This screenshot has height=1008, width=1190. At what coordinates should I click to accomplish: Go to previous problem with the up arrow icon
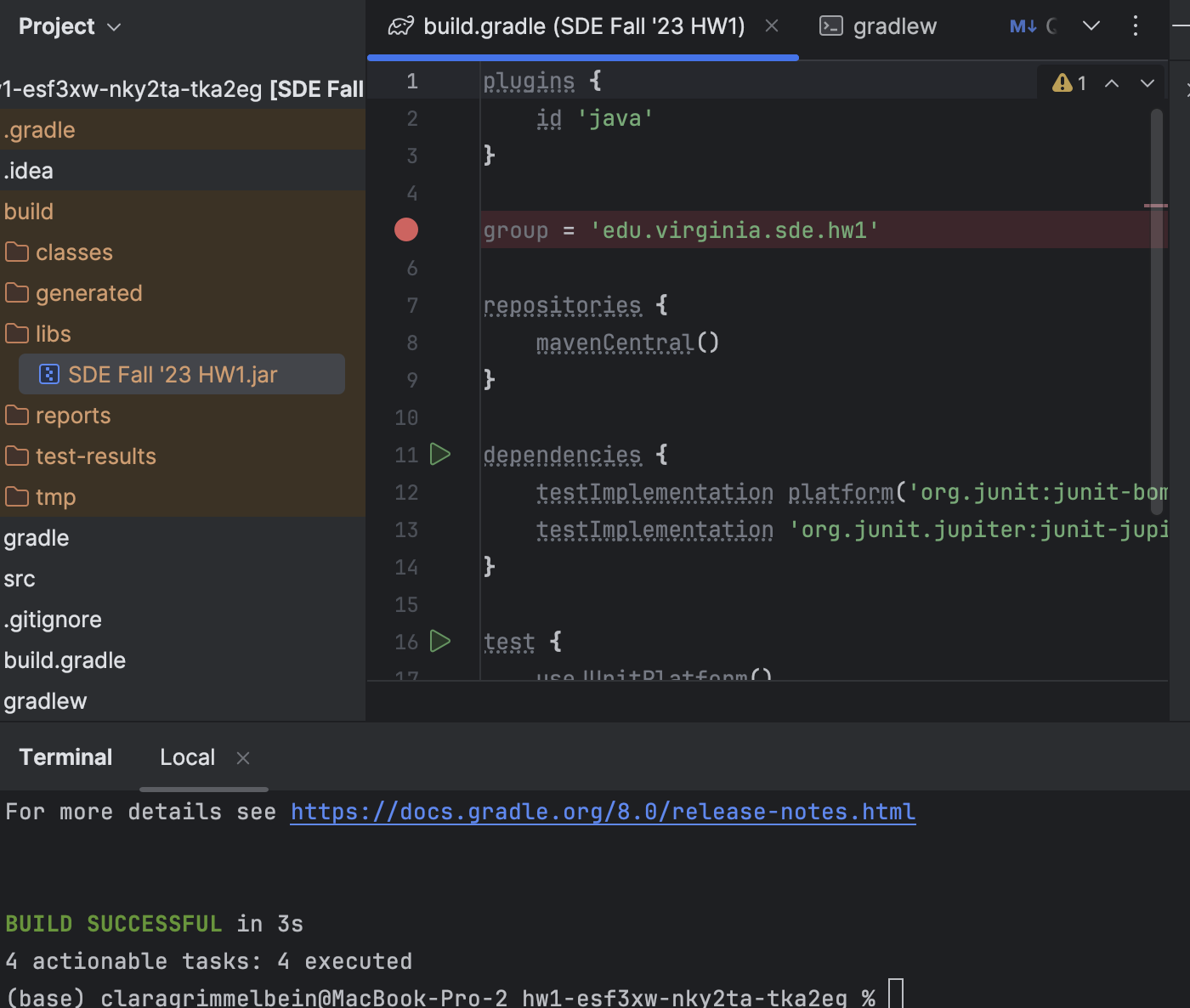1112,83
